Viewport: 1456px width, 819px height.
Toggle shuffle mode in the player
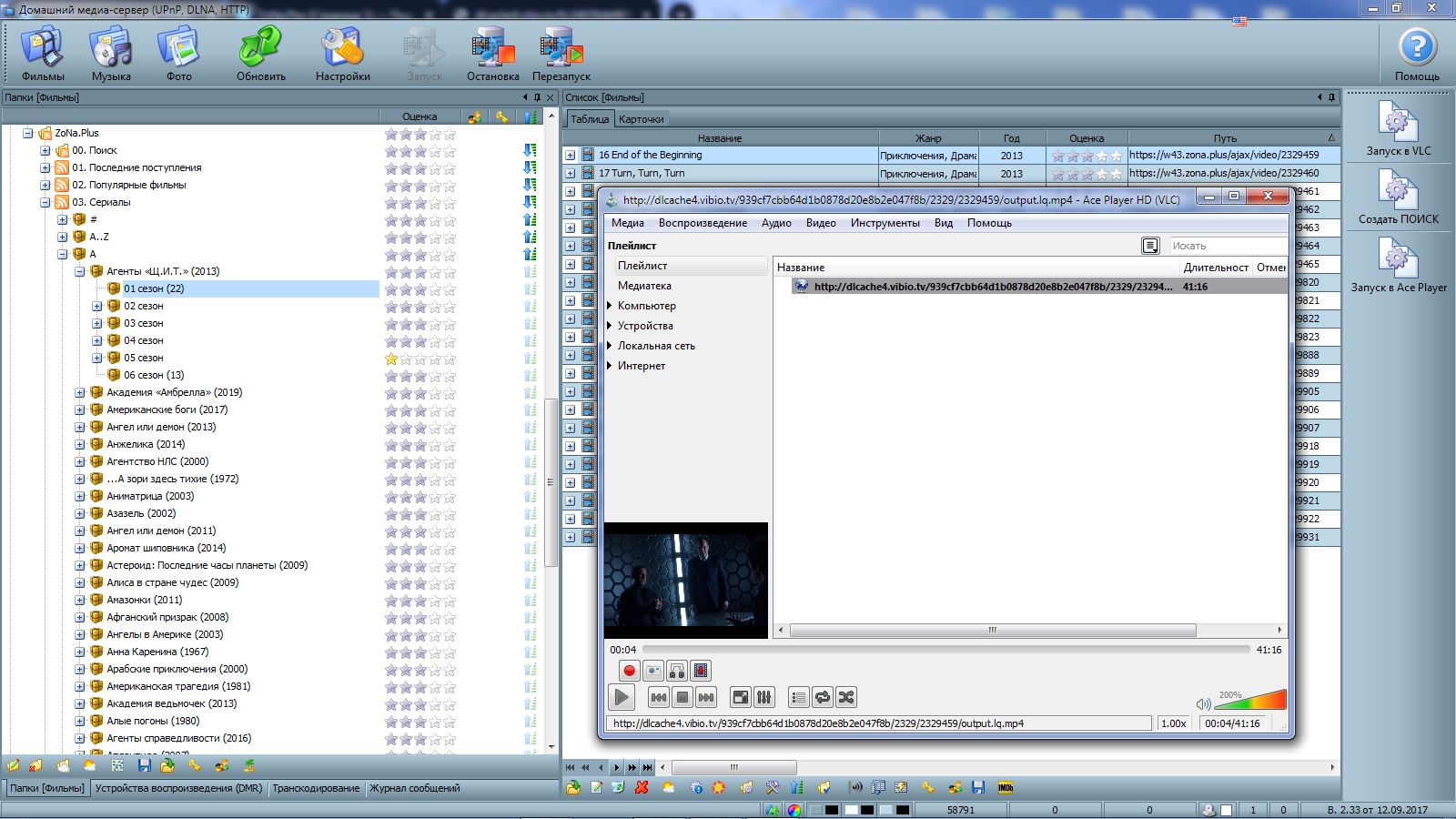(846, 698)
